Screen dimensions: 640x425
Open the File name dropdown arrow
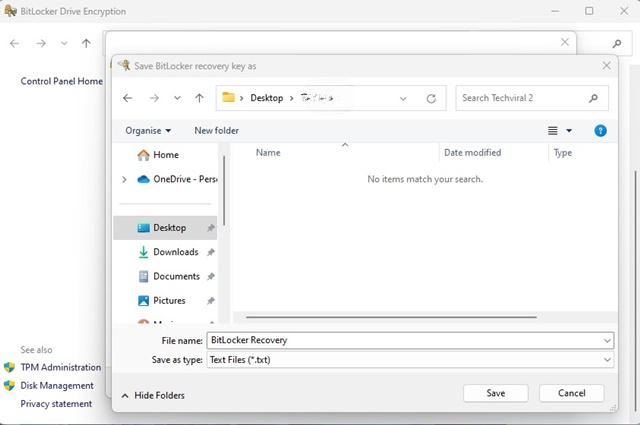(607, 340)
